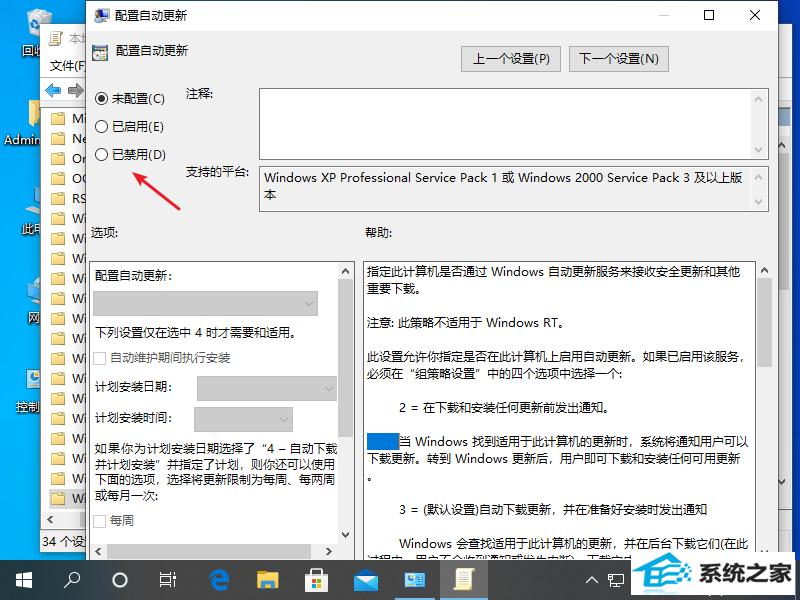Screen dimensions: 800x600
Task: Select the 'RS' folder in background tree
Action: (68, 198)
